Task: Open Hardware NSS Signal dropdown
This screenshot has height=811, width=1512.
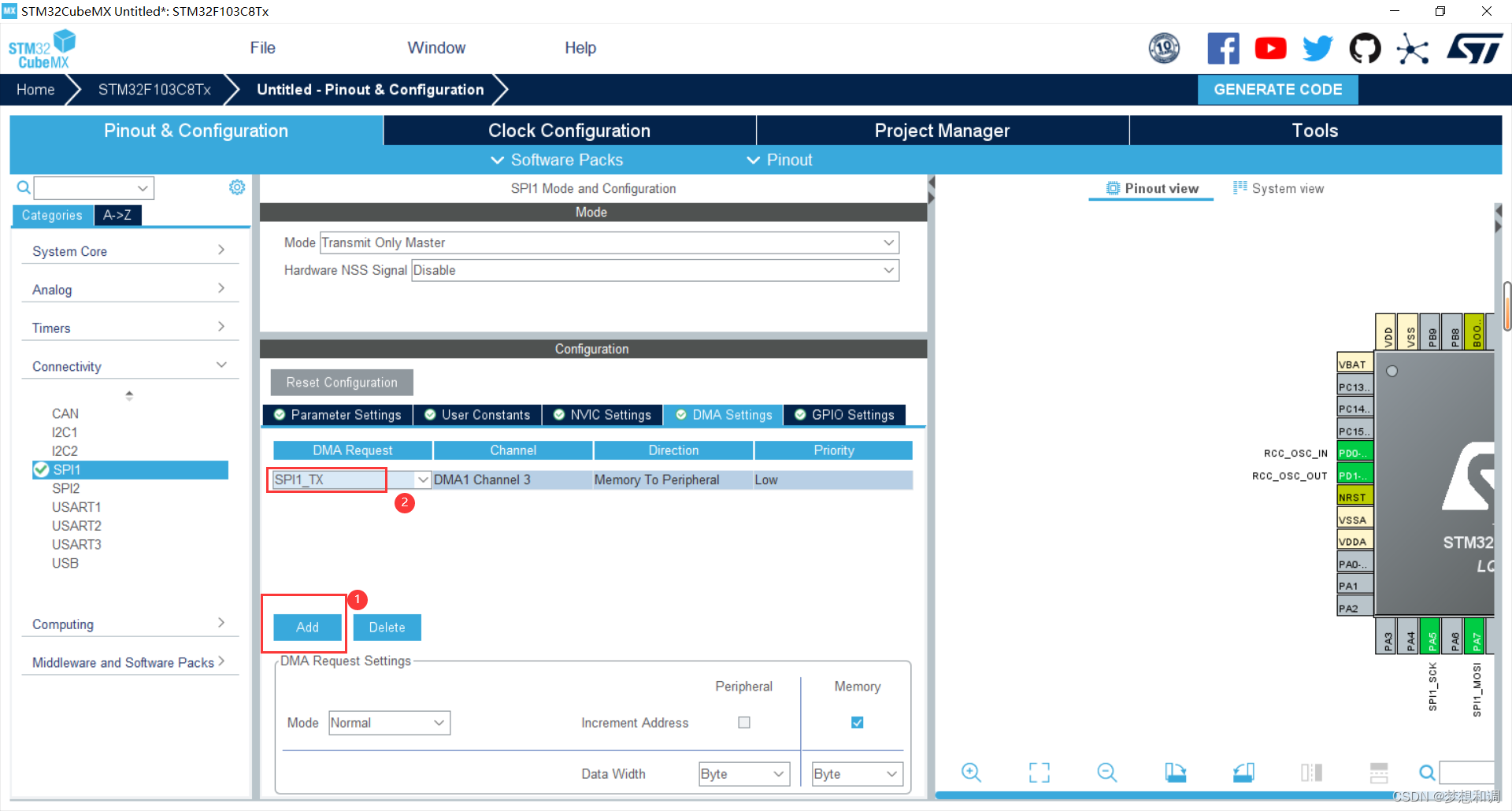Action: point(654,270)
